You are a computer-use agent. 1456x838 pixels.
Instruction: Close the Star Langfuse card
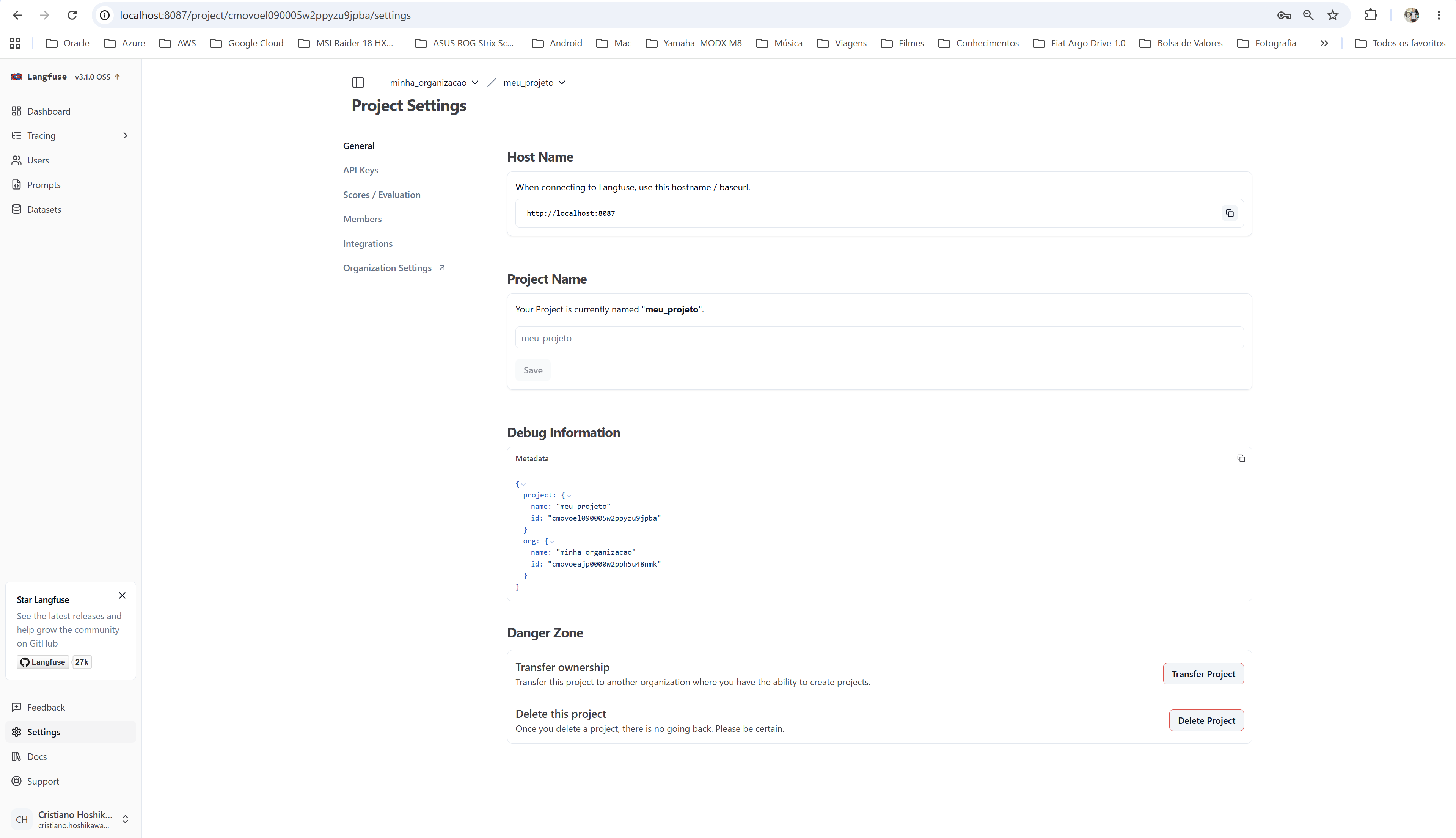coord(122,595)
